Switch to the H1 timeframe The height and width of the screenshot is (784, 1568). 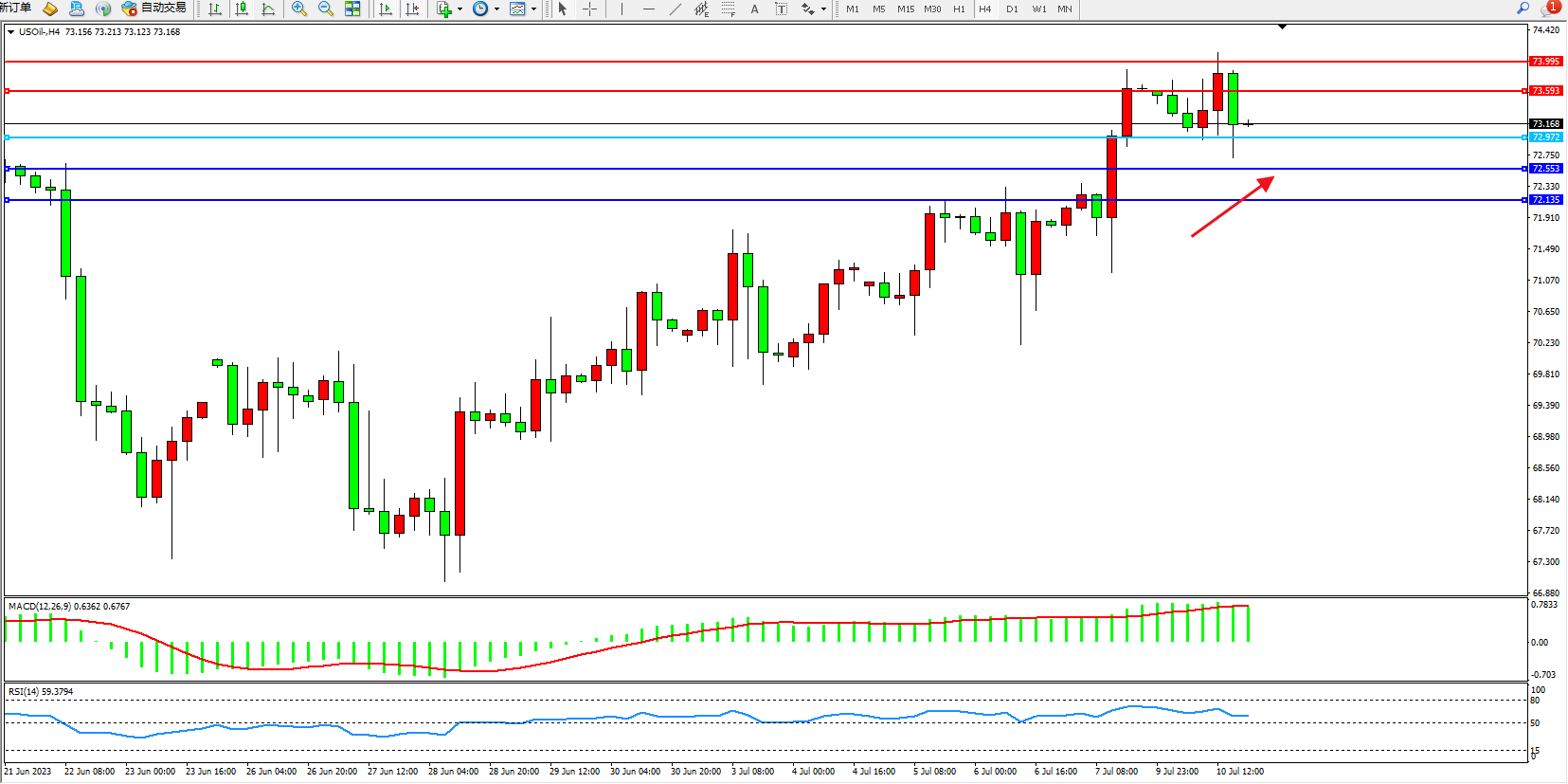click(959, 9)
